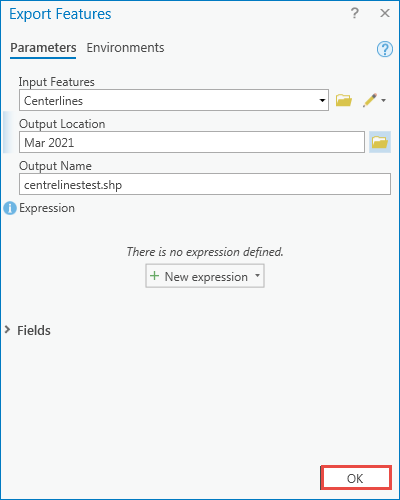Click the Expression info icon
400x500 pixels.
(10, 208)
